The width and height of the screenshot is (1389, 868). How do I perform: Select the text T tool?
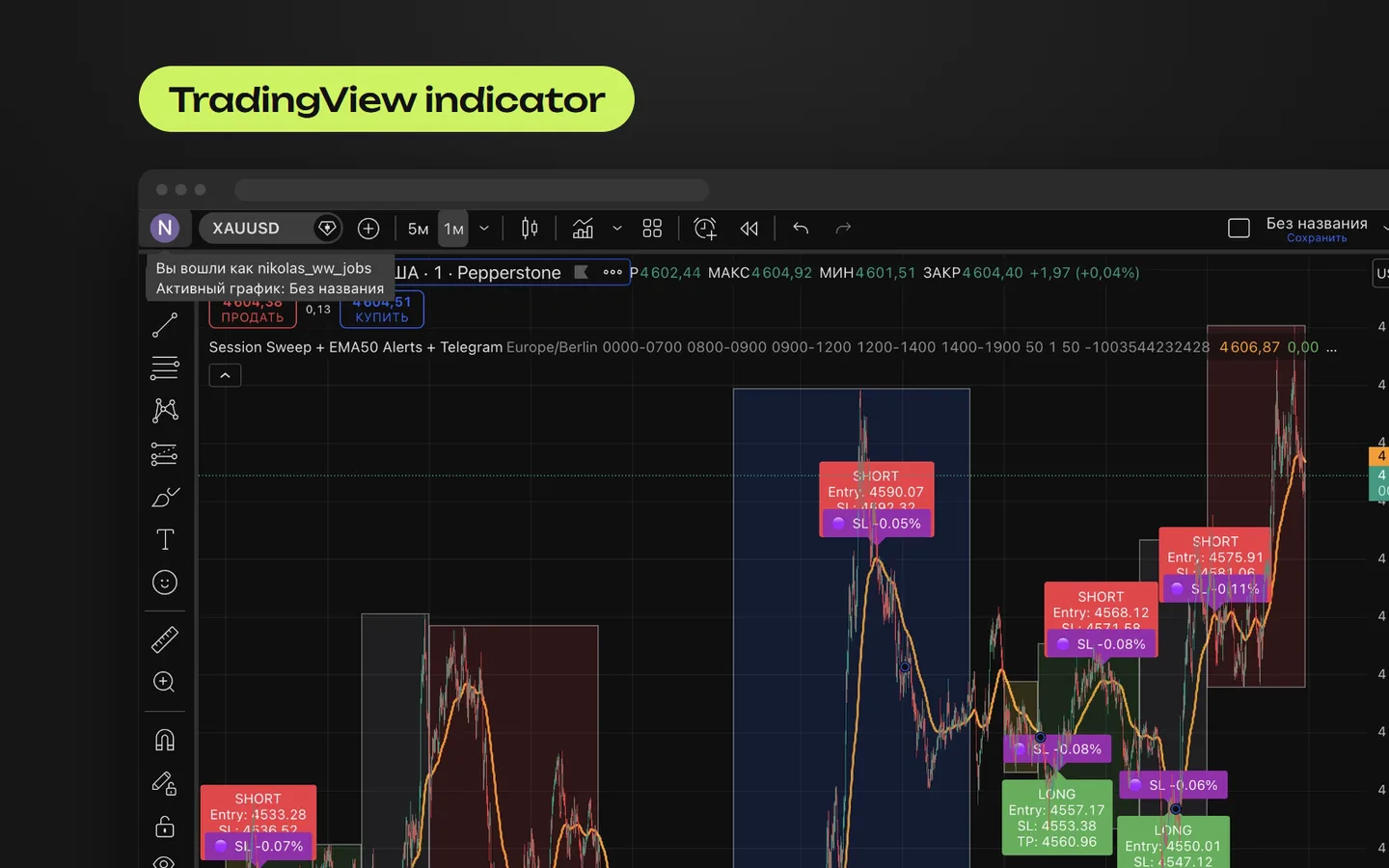point(165,539)
